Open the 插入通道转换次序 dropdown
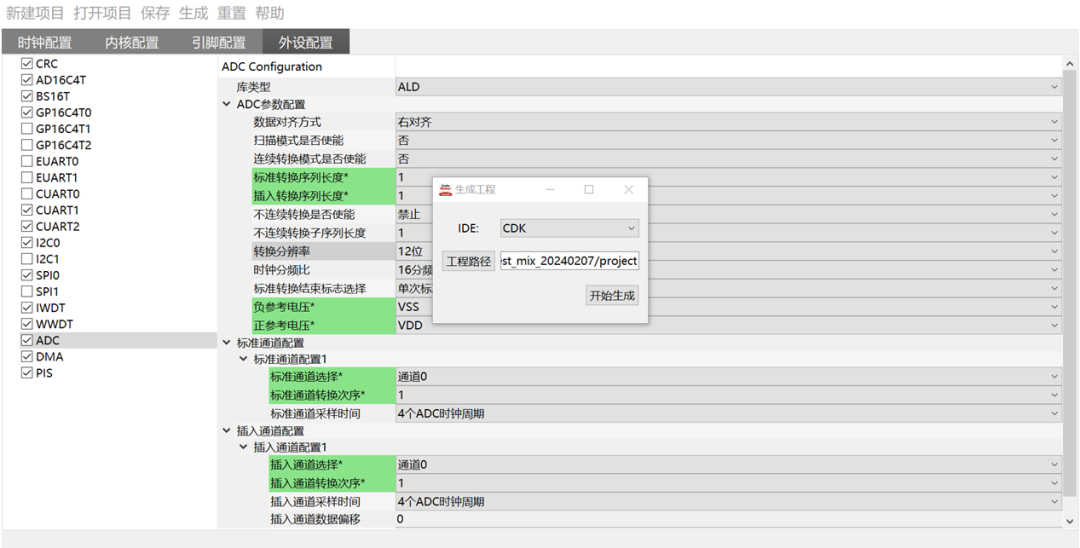The width and height of the screenshot is (1080, 548). click(x=729, y=483)
